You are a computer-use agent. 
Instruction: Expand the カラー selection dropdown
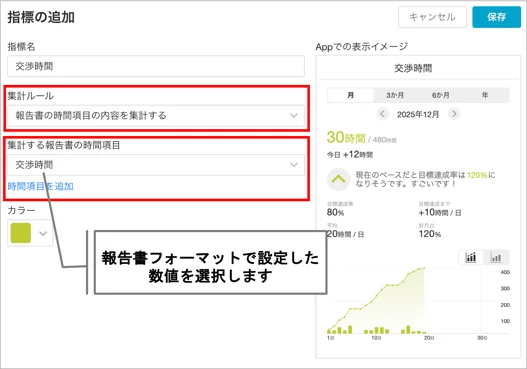point(30,233)
